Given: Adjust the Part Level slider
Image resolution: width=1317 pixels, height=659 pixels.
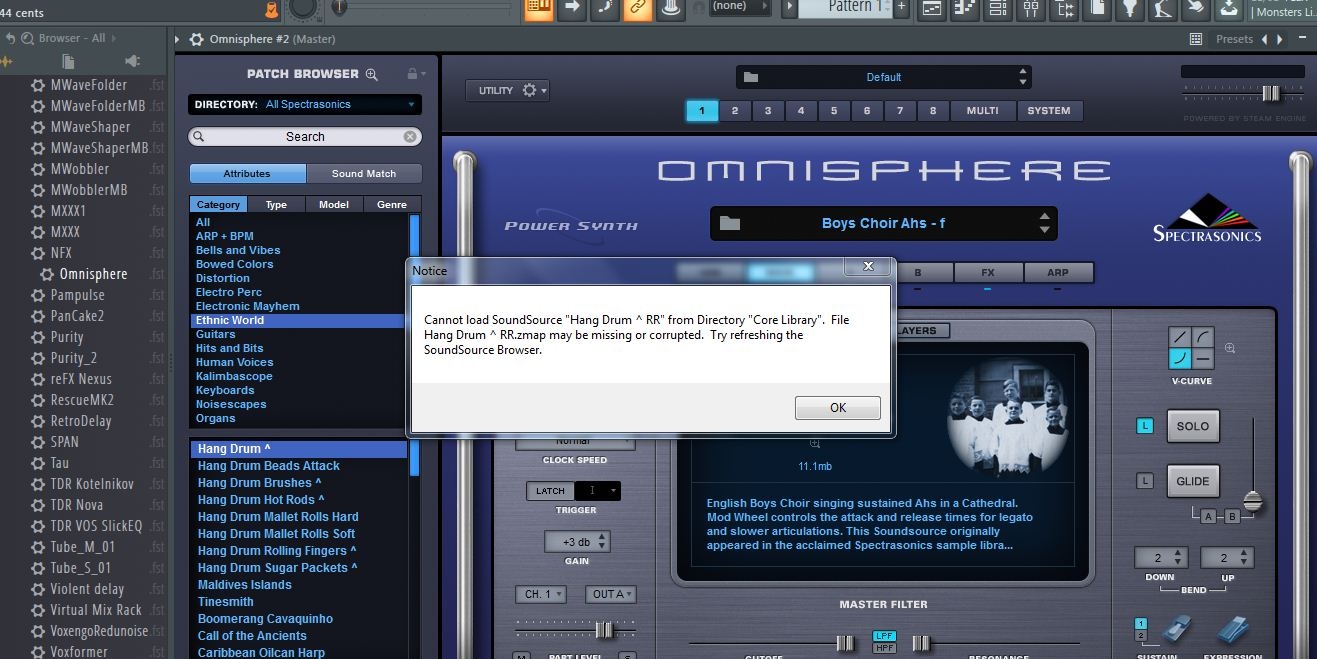Looking at the screenshot, I should 603,630.
